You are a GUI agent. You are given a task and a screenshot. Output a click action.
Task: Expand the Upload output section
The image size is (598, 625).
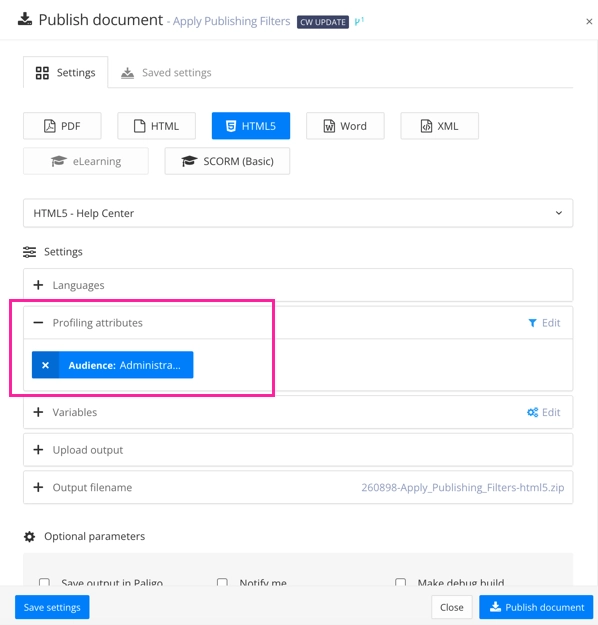click(x=38, y=450)
